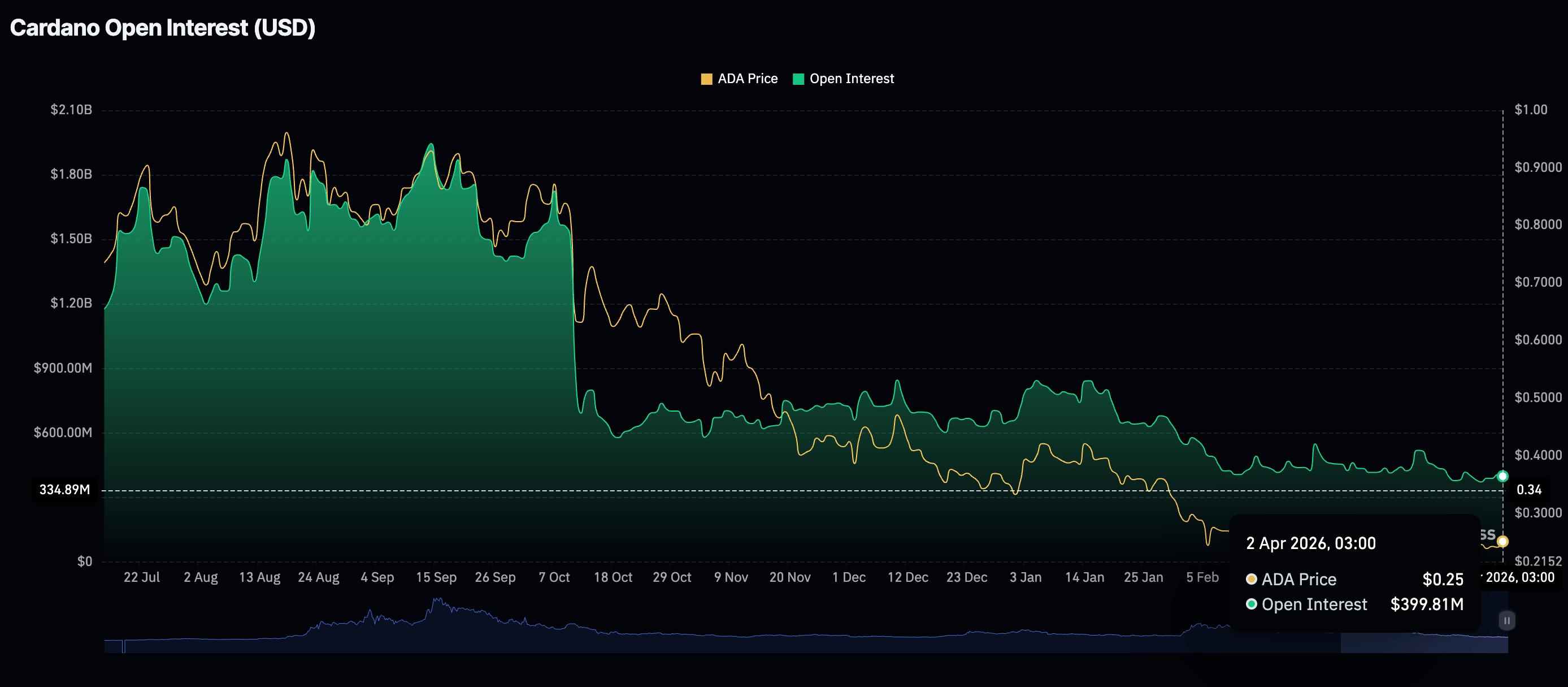Click the Cardano Open Interest (USD) title
The width and height of the screenshot is (1568, 687).
coord(163,28)
